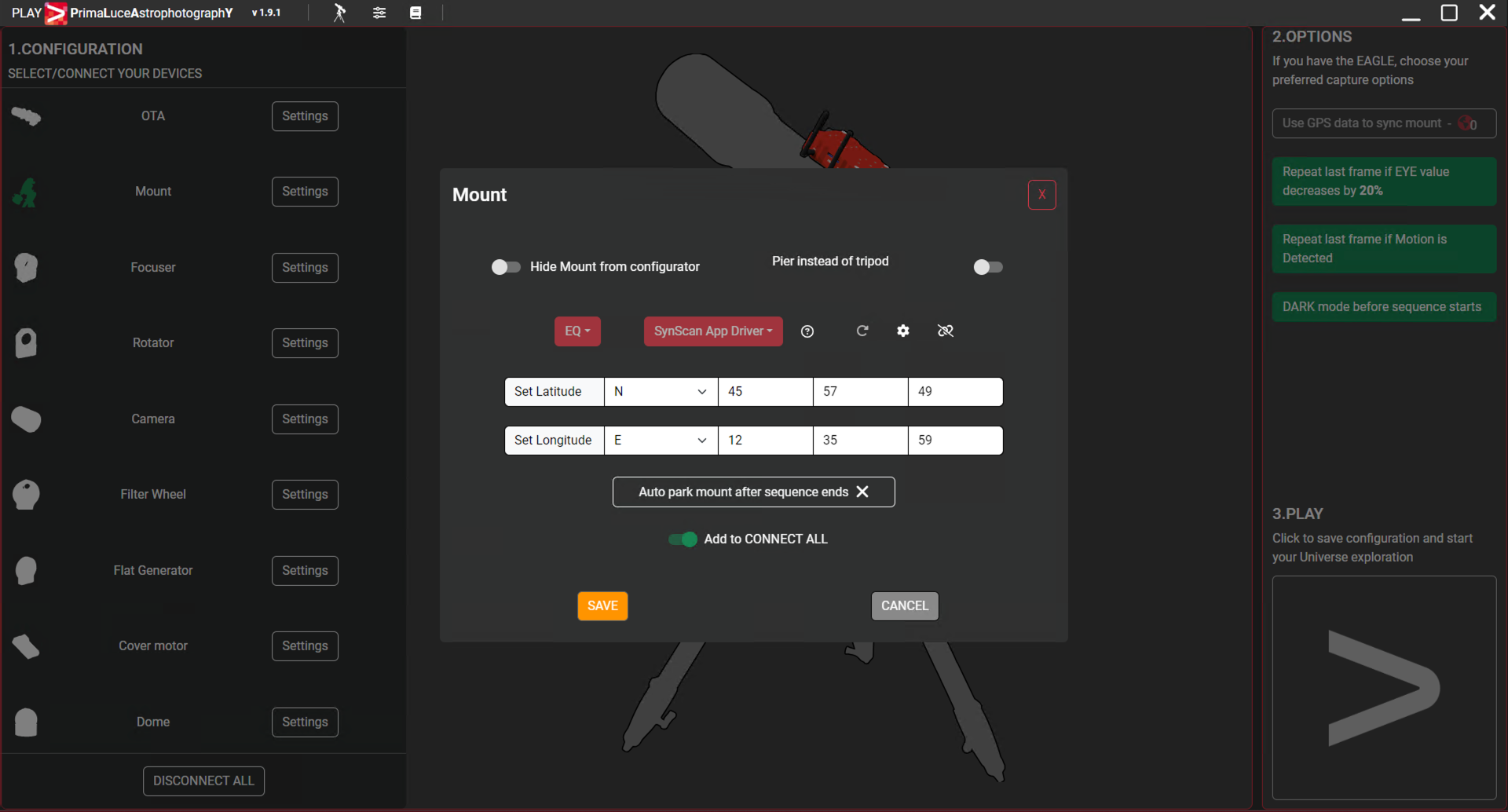
Task: Click the Cover motor device icon
Action: click(x=26, y=646)
